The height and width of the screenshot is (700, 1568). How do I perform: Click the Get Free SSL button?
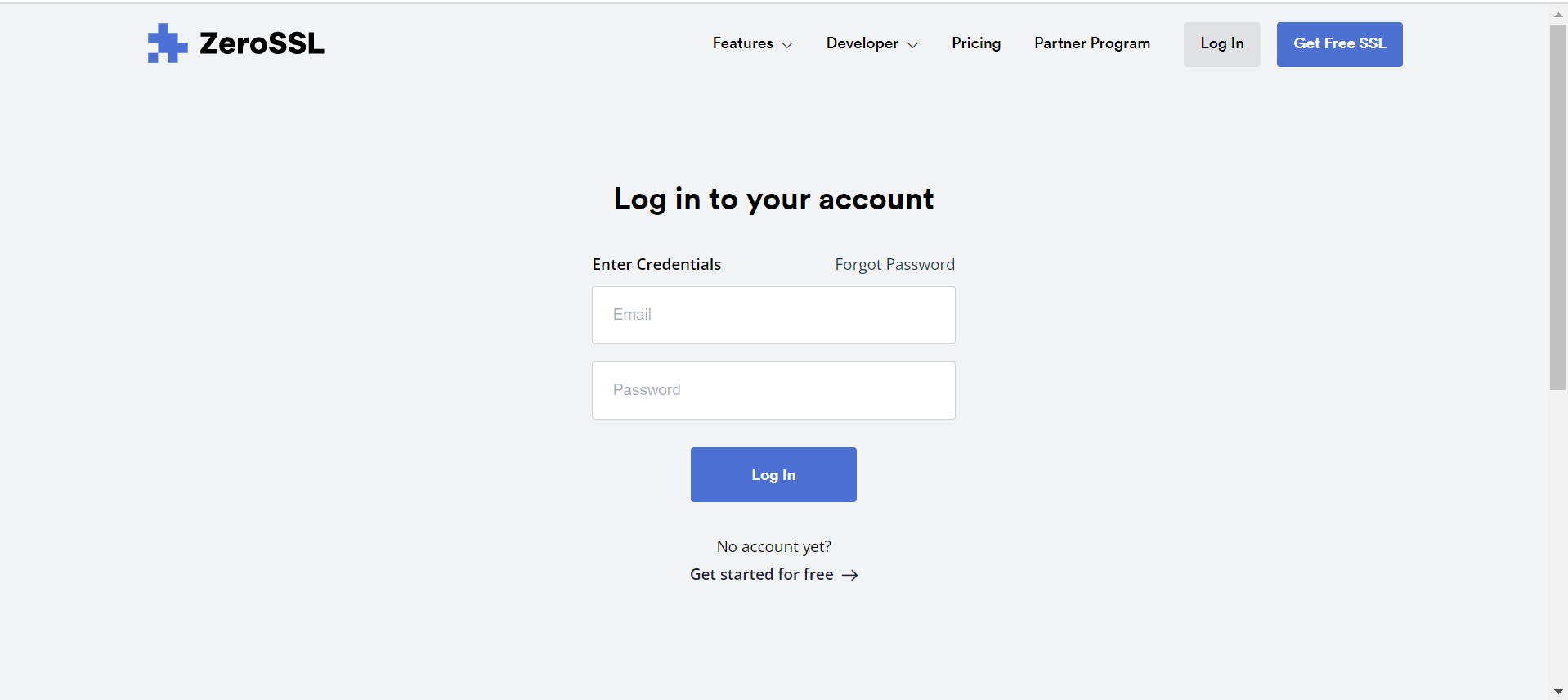pyautogui.click(x=1340, y=44)
